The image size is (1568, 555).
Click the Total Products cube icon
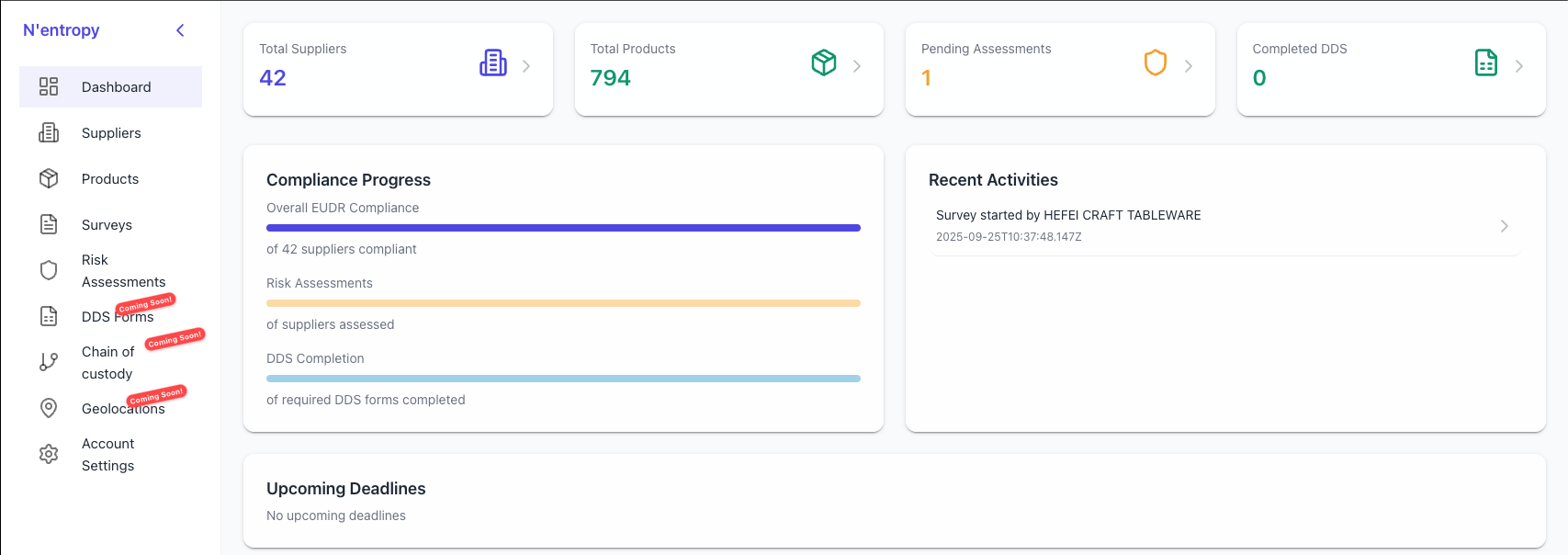pos(824,62)
